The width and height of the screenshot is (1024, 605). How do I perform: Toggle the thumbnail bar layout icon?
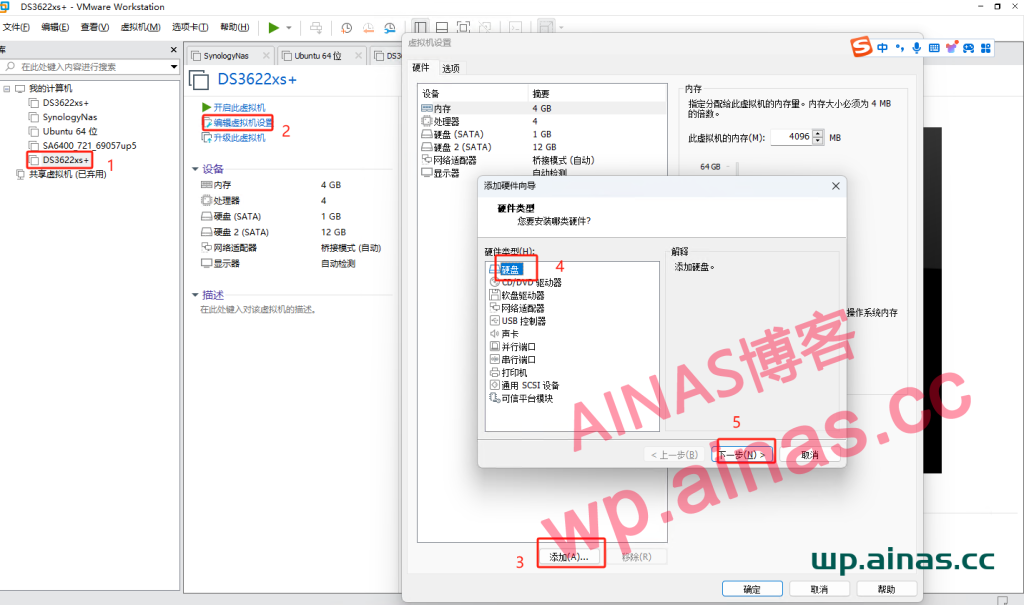(442, 27)
